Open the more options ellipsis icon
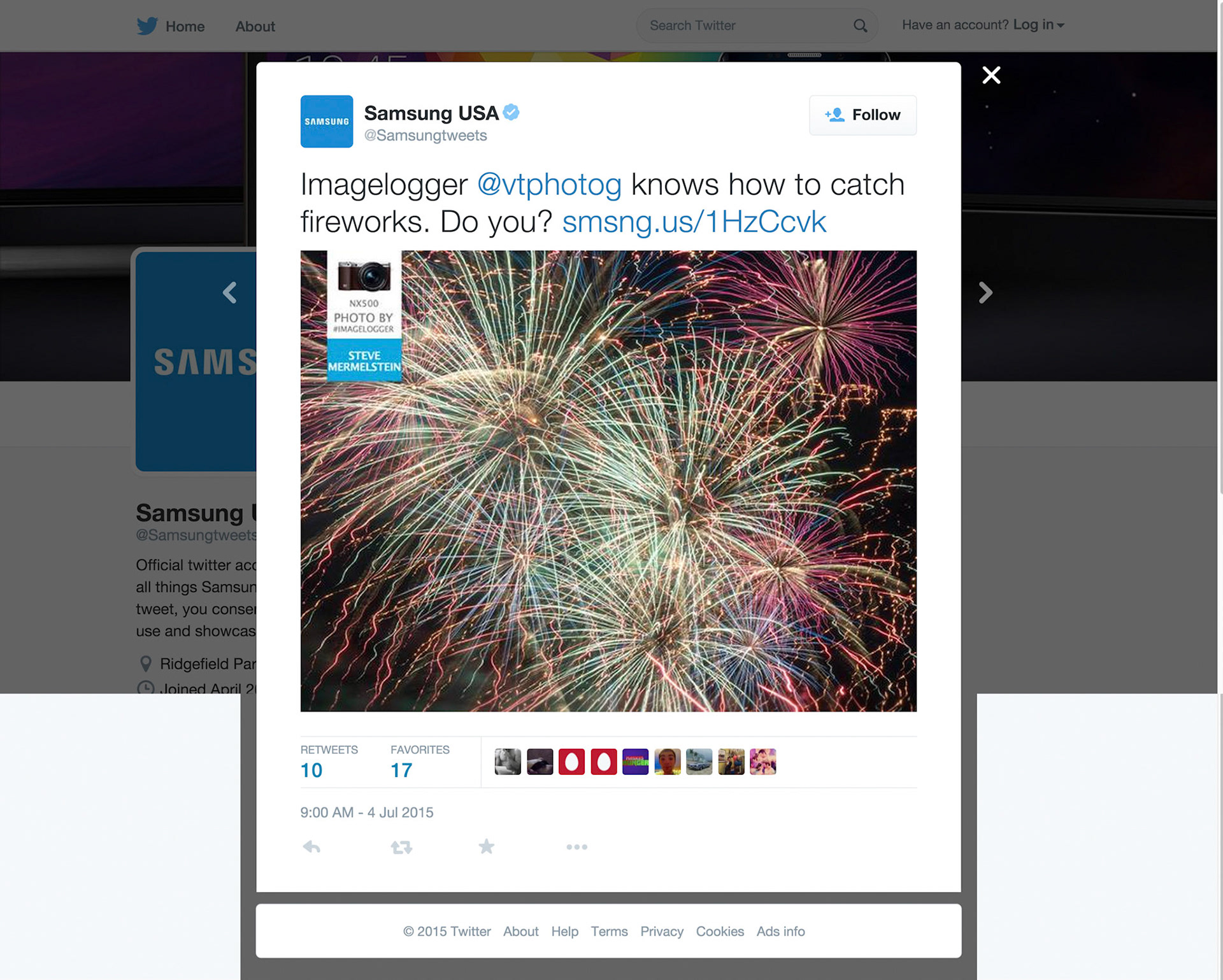 point(577,847)
